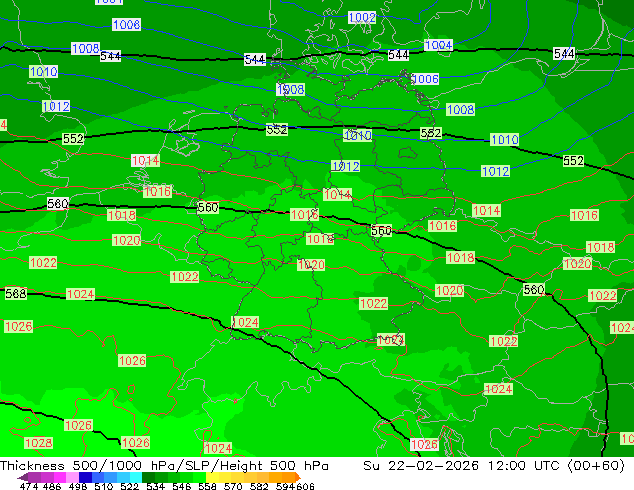
Task: Click the red 1024 label next to 568
Action: click(x=80, y=294)
